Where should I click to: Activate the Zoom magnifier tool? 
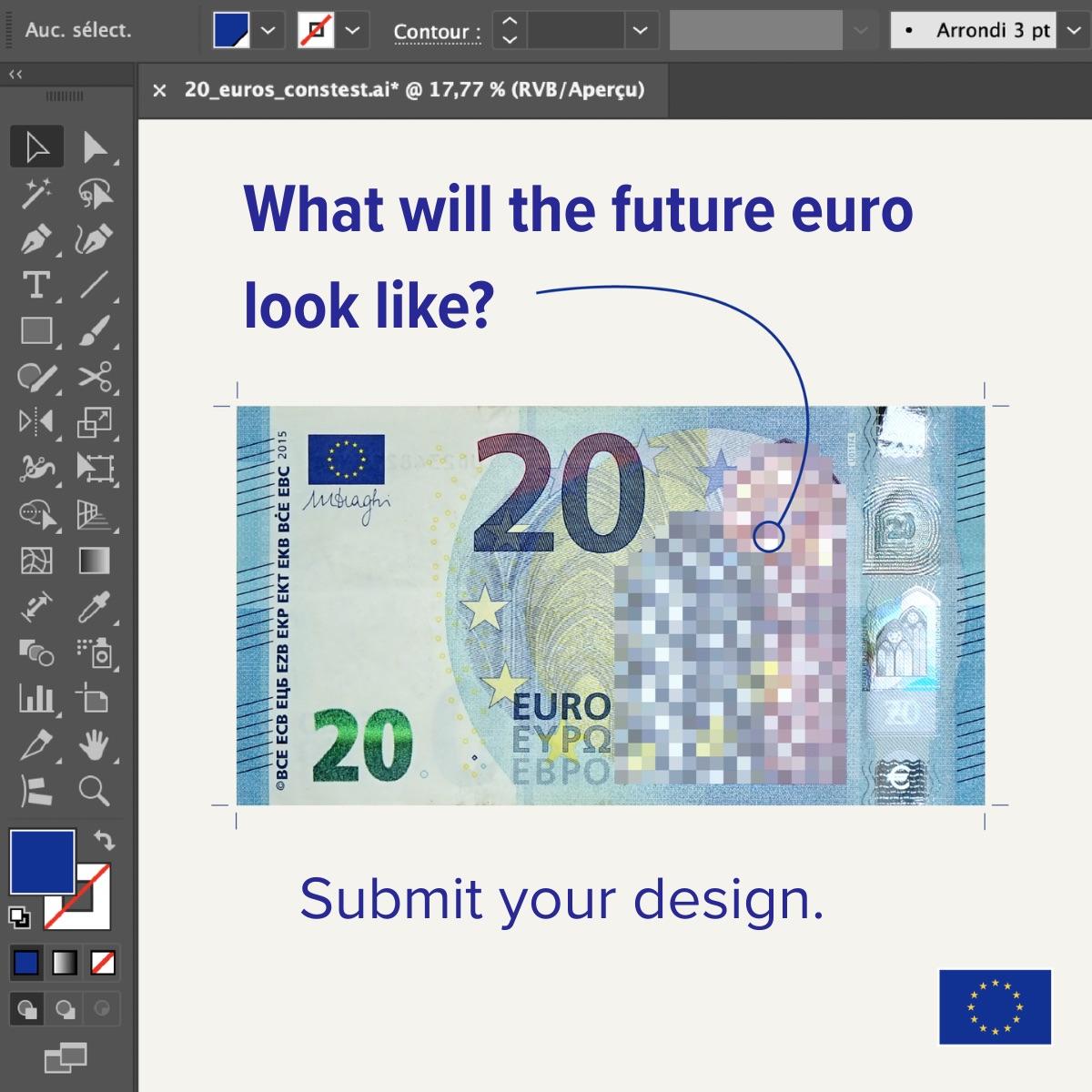point(95,790)
